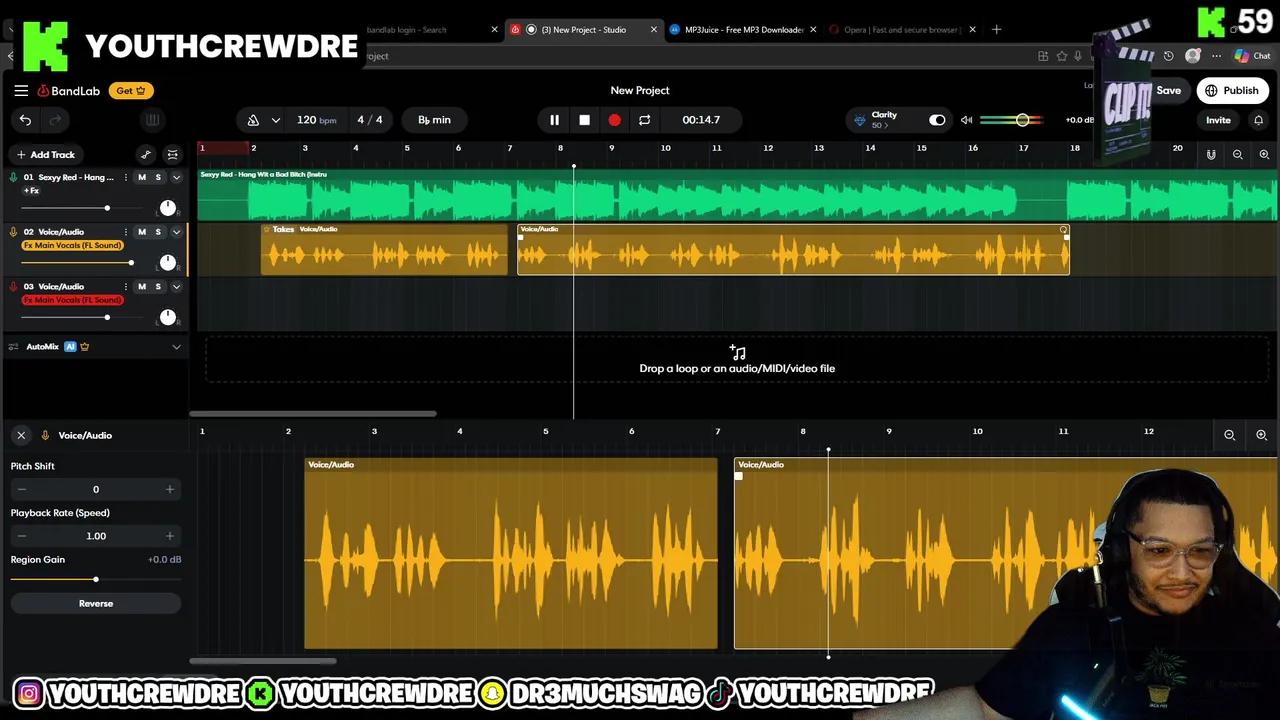Solo track 01 Sexyy Red
This screenshot has height=720, width=1280.
pos(158,177)
